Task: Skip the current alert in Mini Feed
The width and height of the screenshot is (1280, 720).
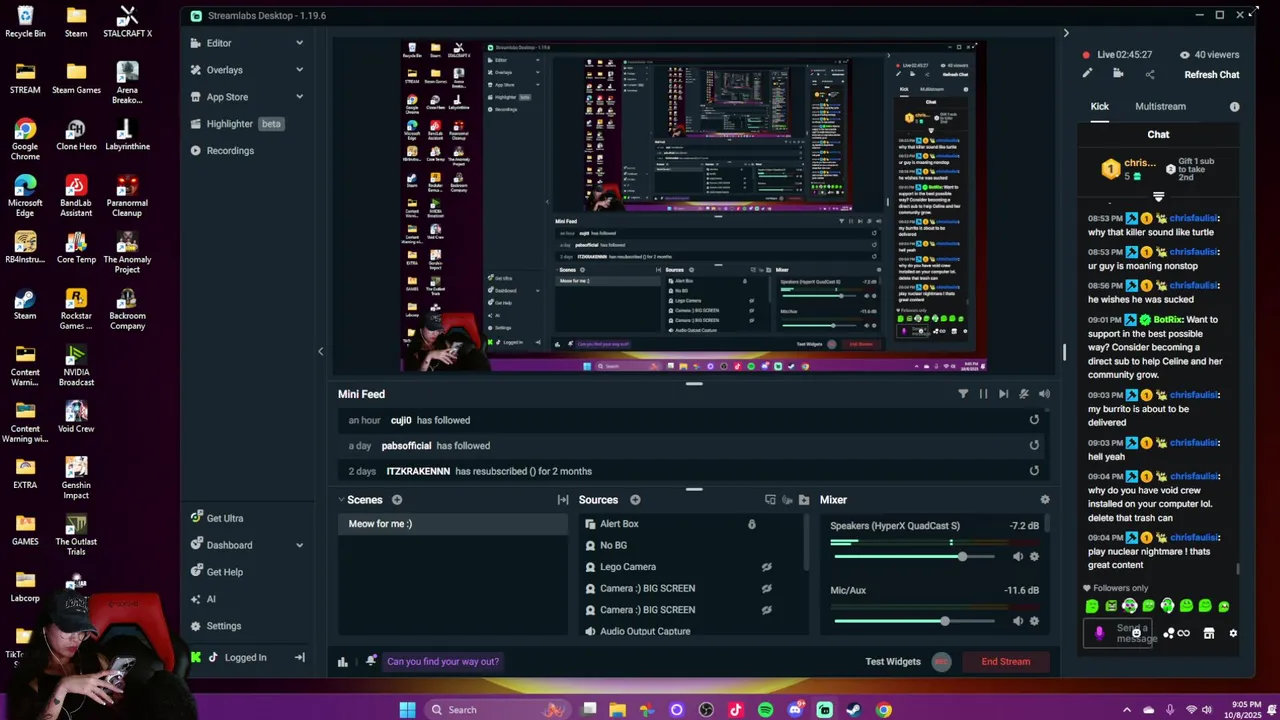Action: 1003,394
